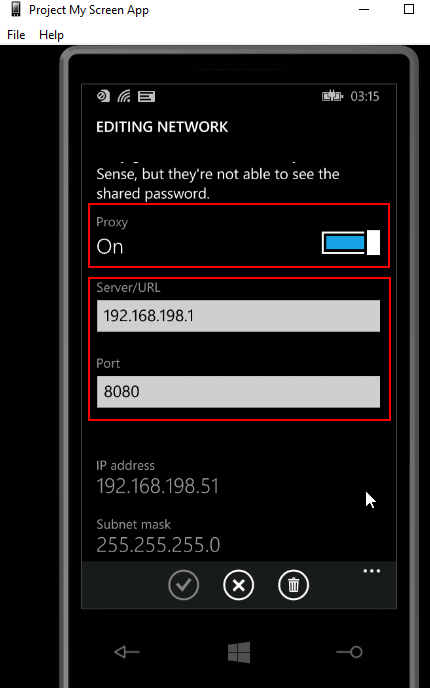Image resolution: width=430 pixels, height=688 pixels.
Task: Tap the cancel X icon
Action: (238, 584)
